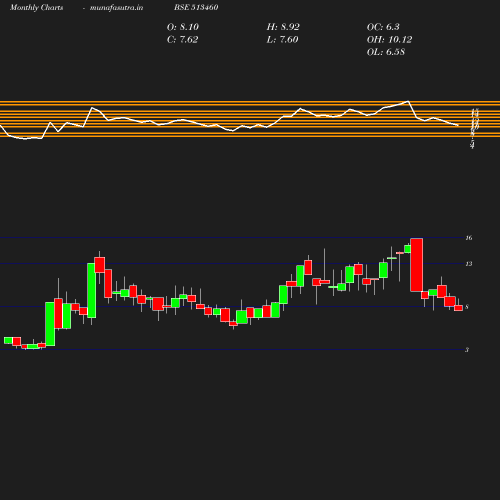Select the low price 'L: 7.60'
This screenshot has width=500, height=500.
click(282, 40)
